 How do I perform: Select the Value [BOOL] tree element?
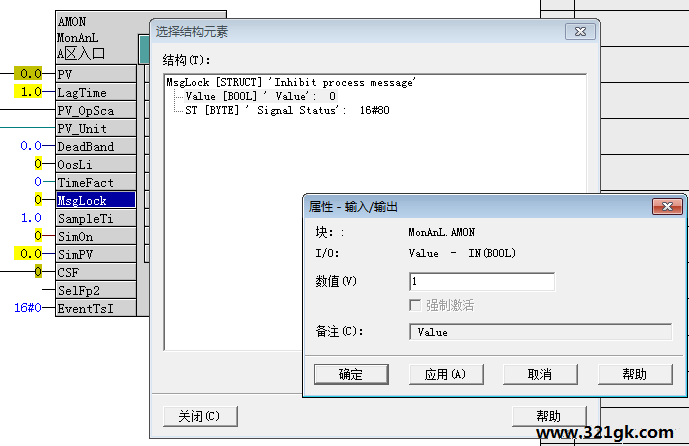[x=261, y=96]
